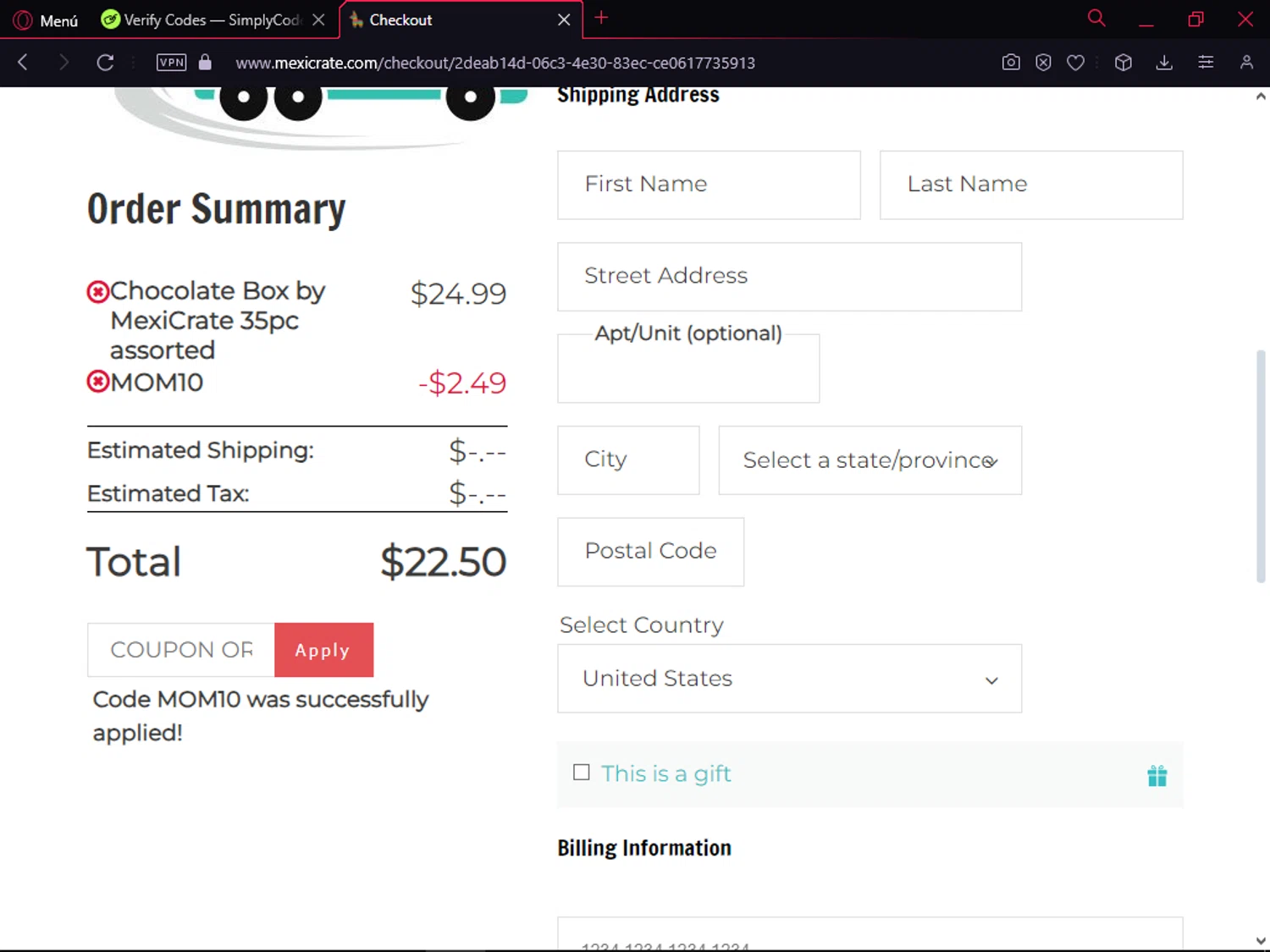Open the Easy Setup sliders icon

1206,62
